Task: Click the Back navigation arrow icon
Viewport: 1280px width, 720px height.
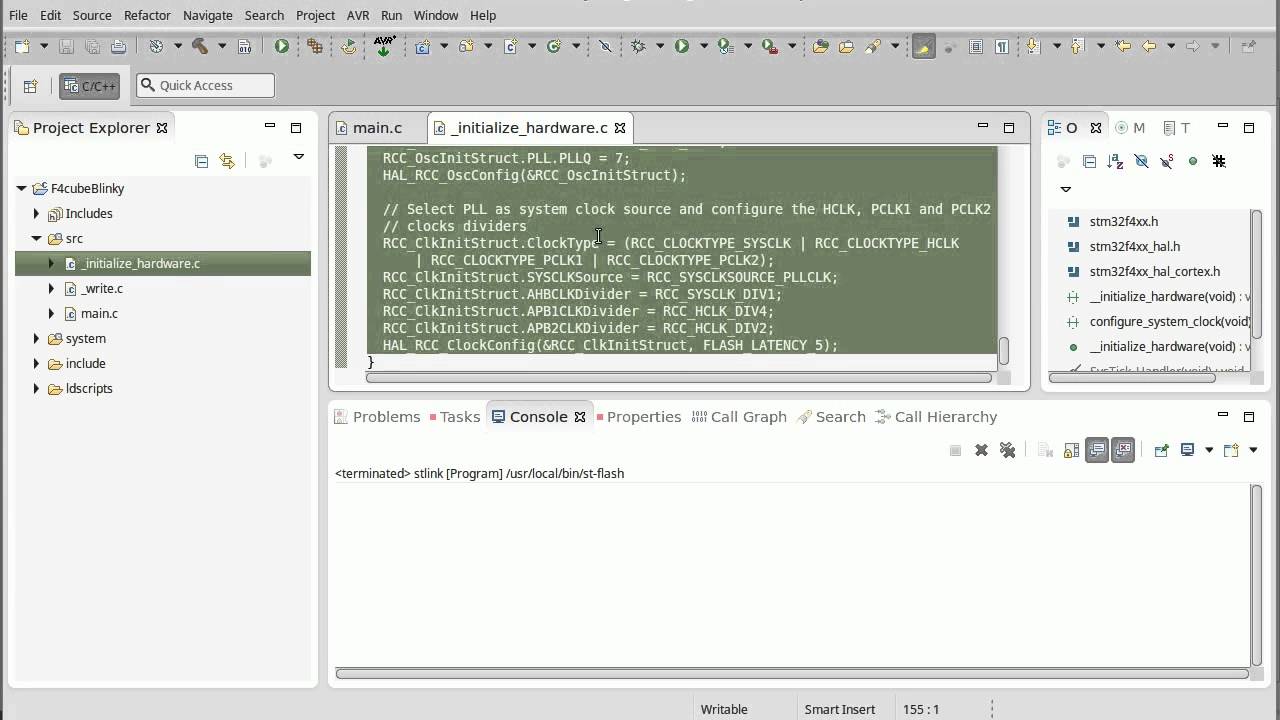Action: click(1149, 46)
